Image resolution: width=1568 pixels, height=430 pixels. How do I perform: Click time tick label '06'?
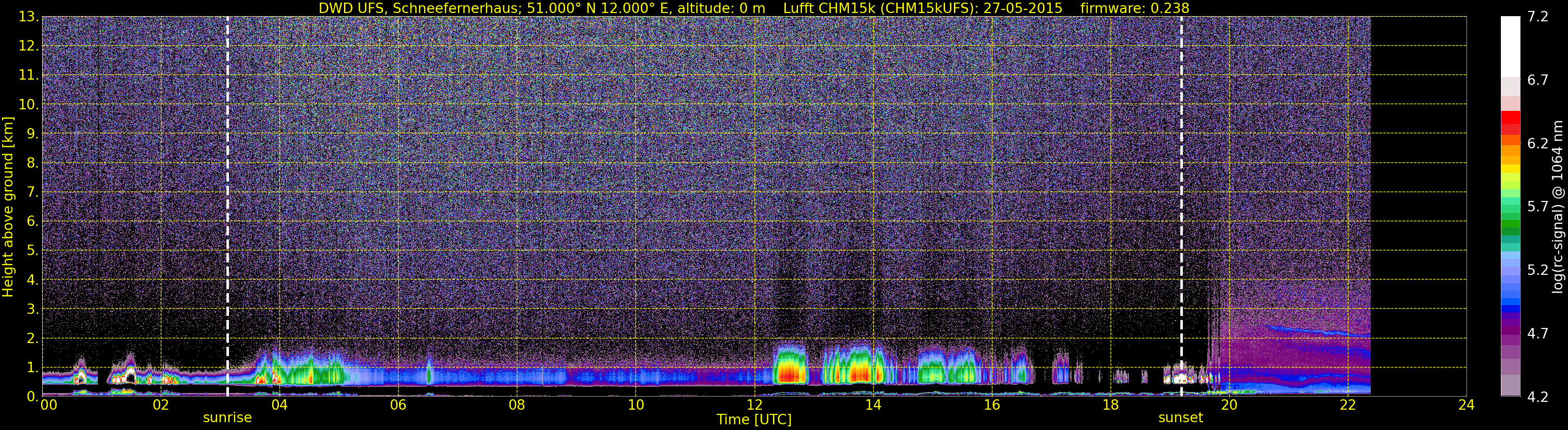(x=398, y=404)
